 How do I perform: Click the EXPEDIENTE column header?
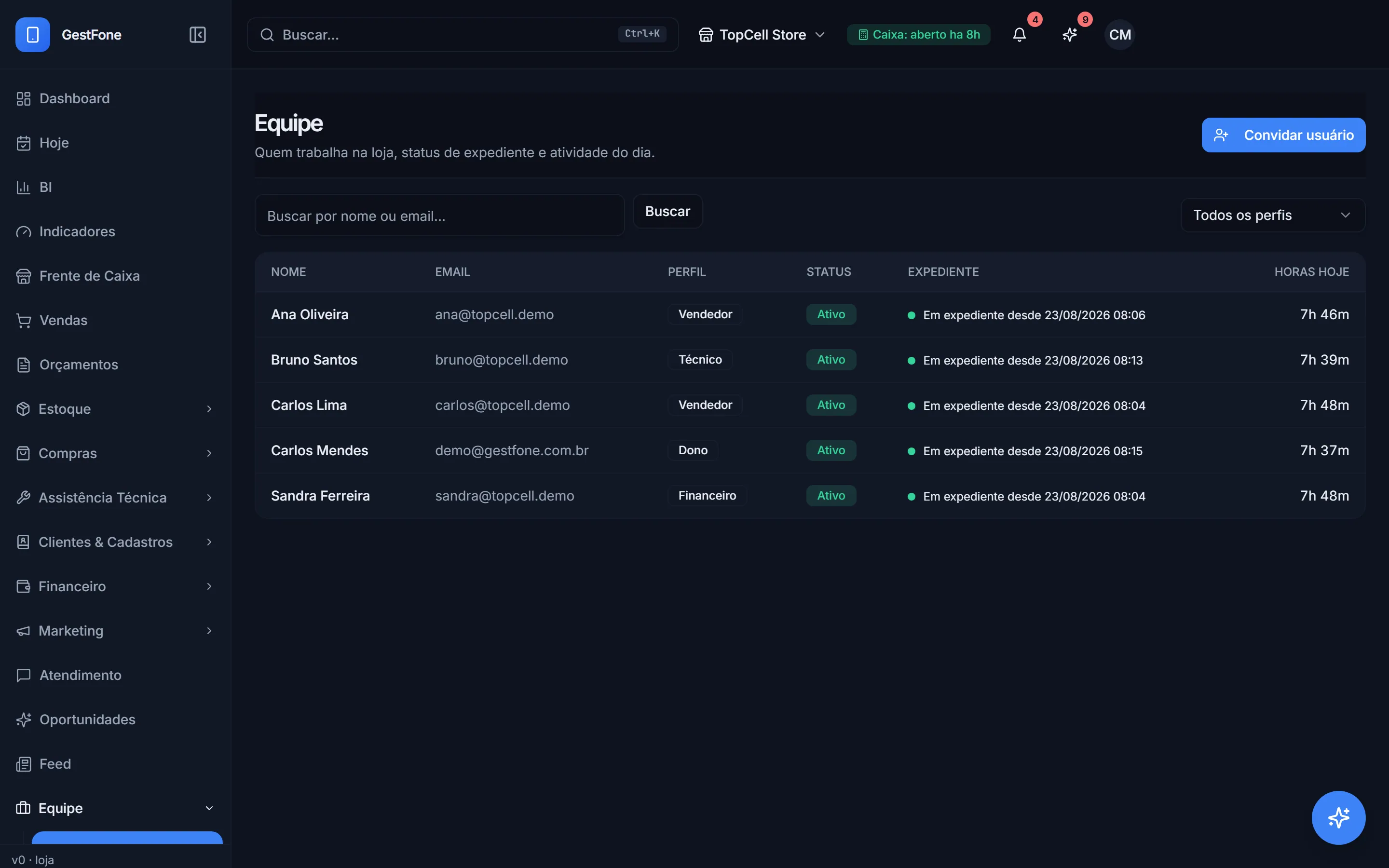point(943,272)
